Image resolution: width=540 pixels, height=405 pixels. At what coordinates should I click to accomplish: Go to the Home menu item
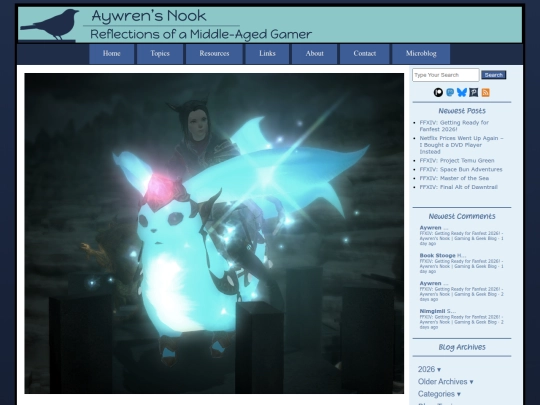tap(112, 54)
